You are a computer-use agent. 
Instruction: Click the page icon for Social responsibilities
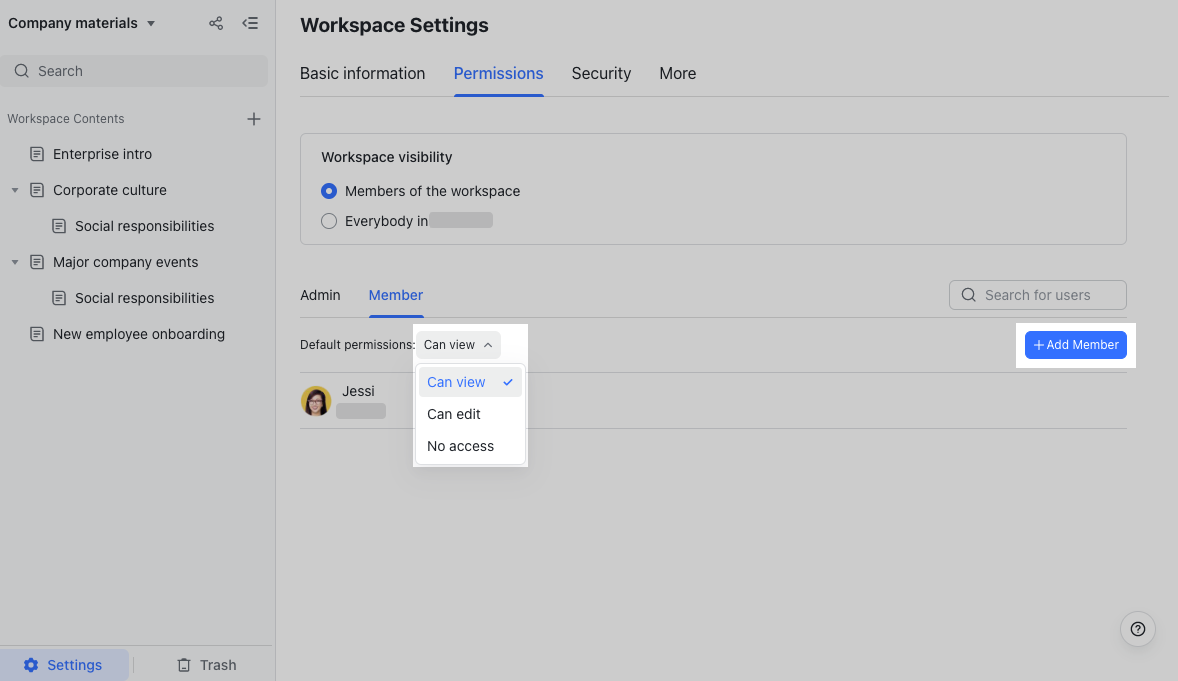tap(58, 226)
